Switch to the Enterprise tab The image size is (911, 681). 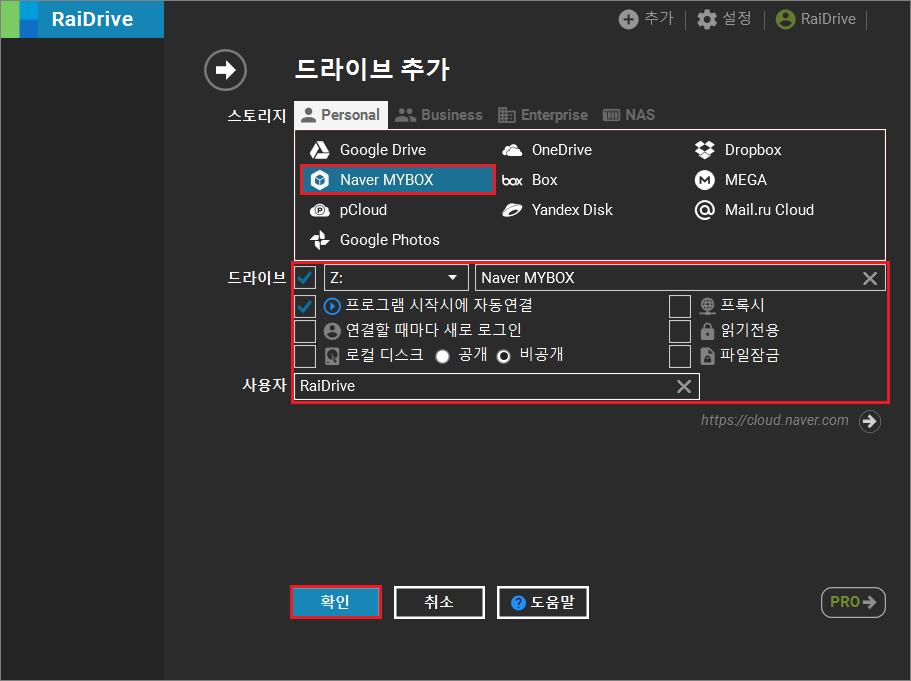click(543, 115)
